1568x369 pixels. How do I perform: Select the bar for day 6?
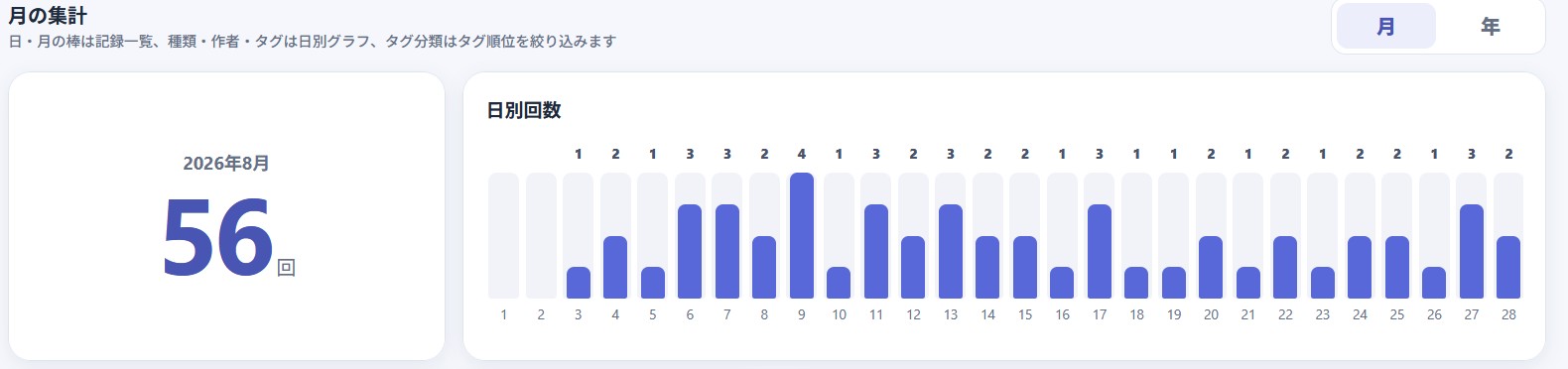[x=690, y=235]
